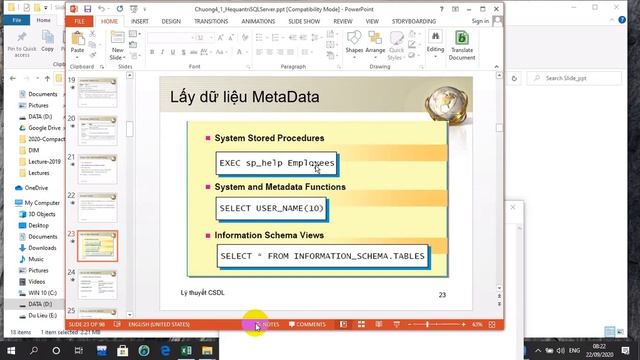The image size is (640, 360).
Task: Toggle Italic formatting
Action: pyautogui.click(x=162, y=52)
